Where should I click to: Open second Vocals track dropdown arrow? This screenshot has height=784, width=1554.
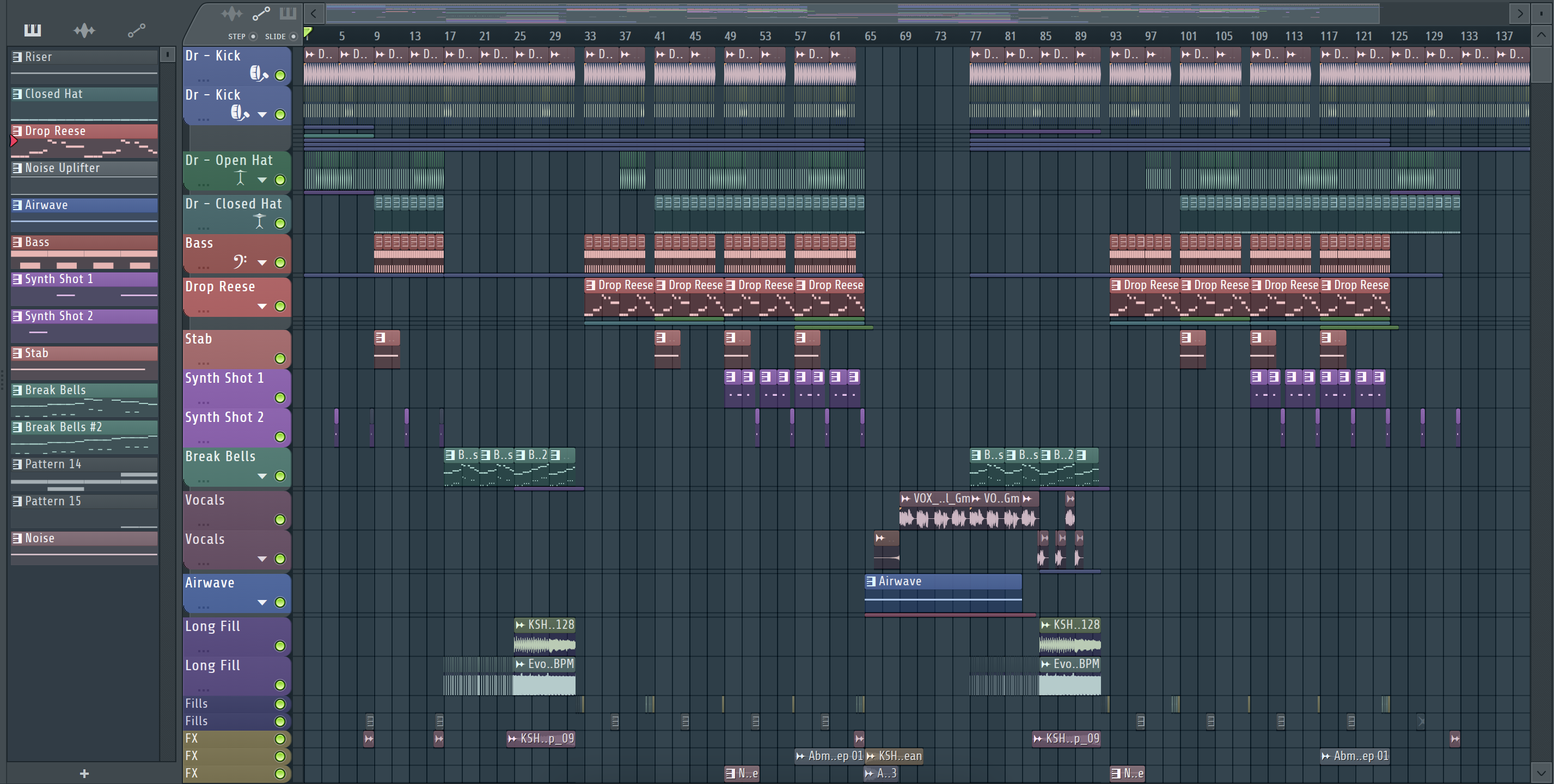[x=262, y=559]
